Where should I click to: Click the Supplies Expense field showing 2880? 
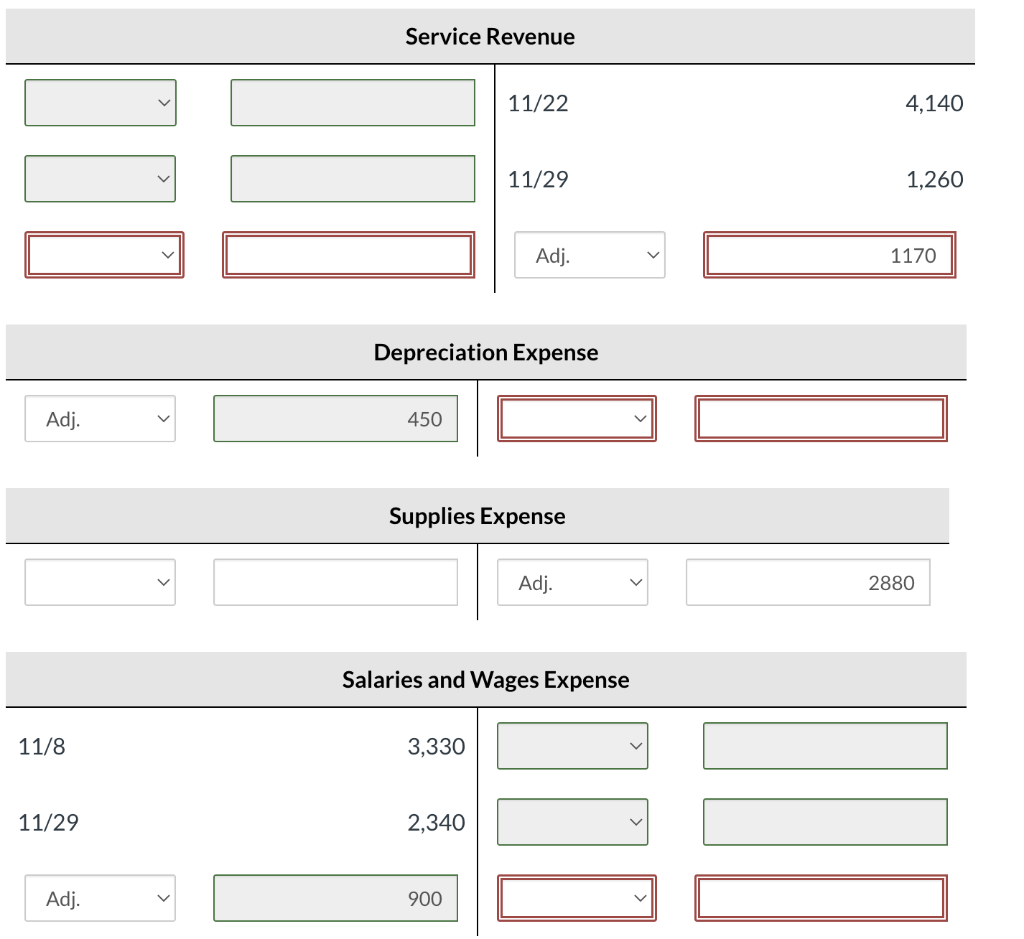point(807,582)
